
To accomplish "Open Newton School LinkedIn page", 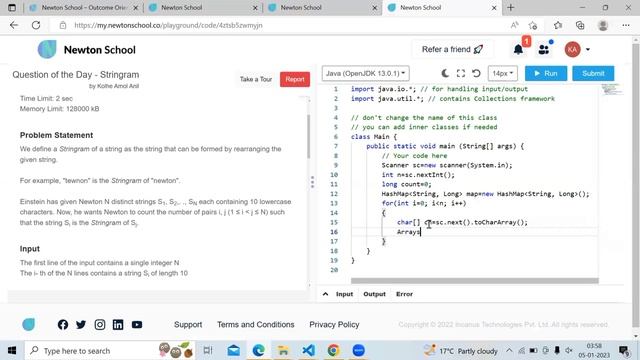I will click(118, 324).
